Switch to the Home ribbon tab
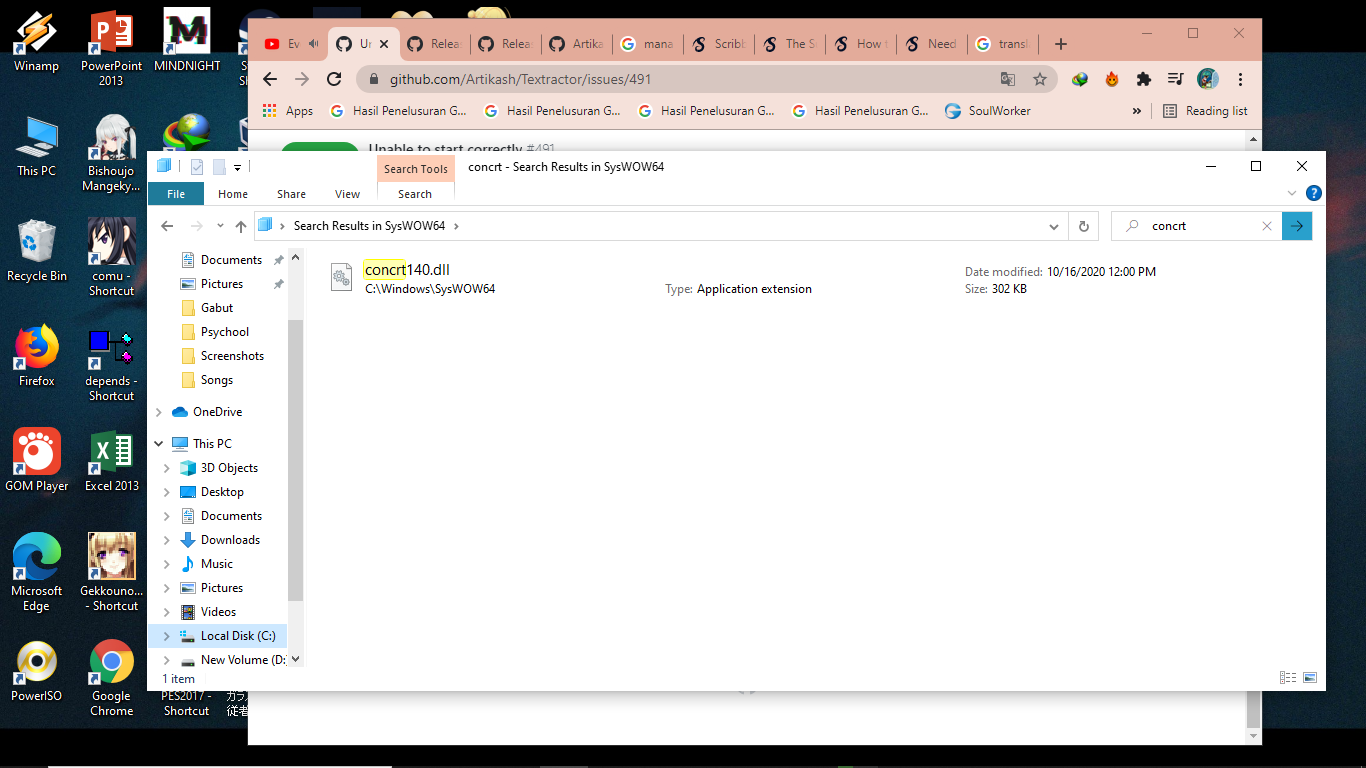 click(x=233, y=194)
